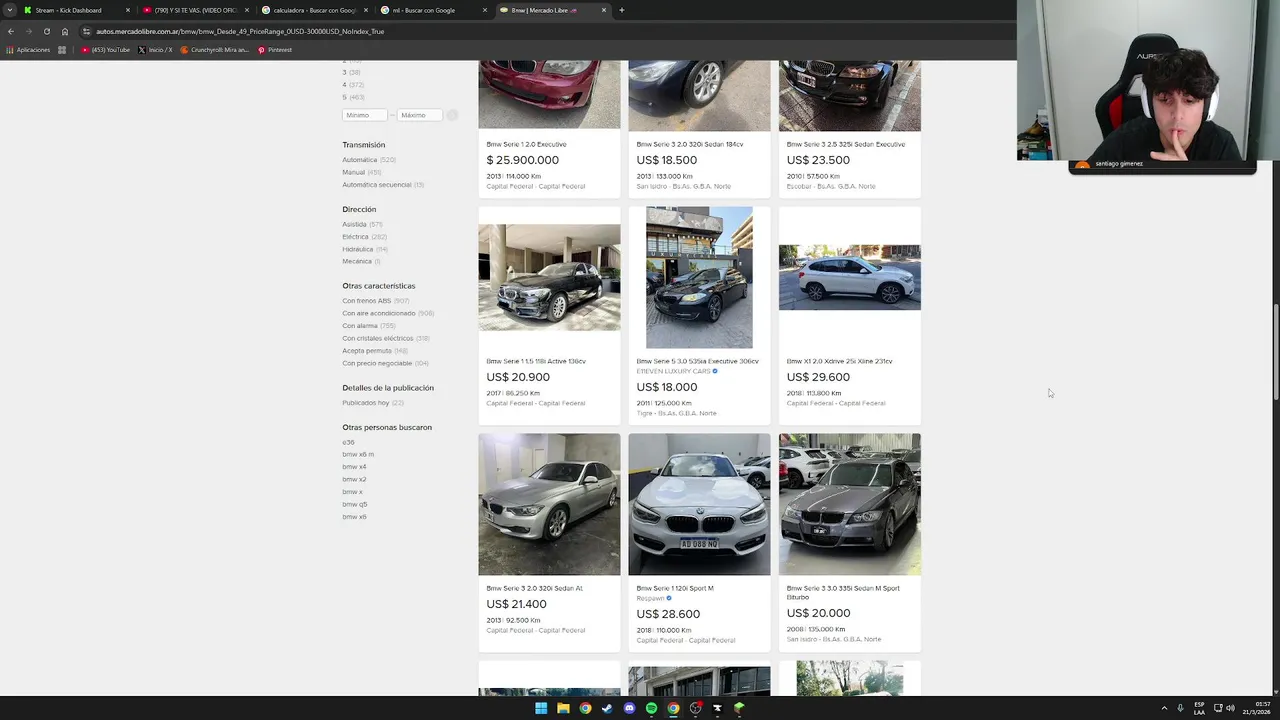
Task: Open Spotify from the taskbar
Action: pos(651,708)
